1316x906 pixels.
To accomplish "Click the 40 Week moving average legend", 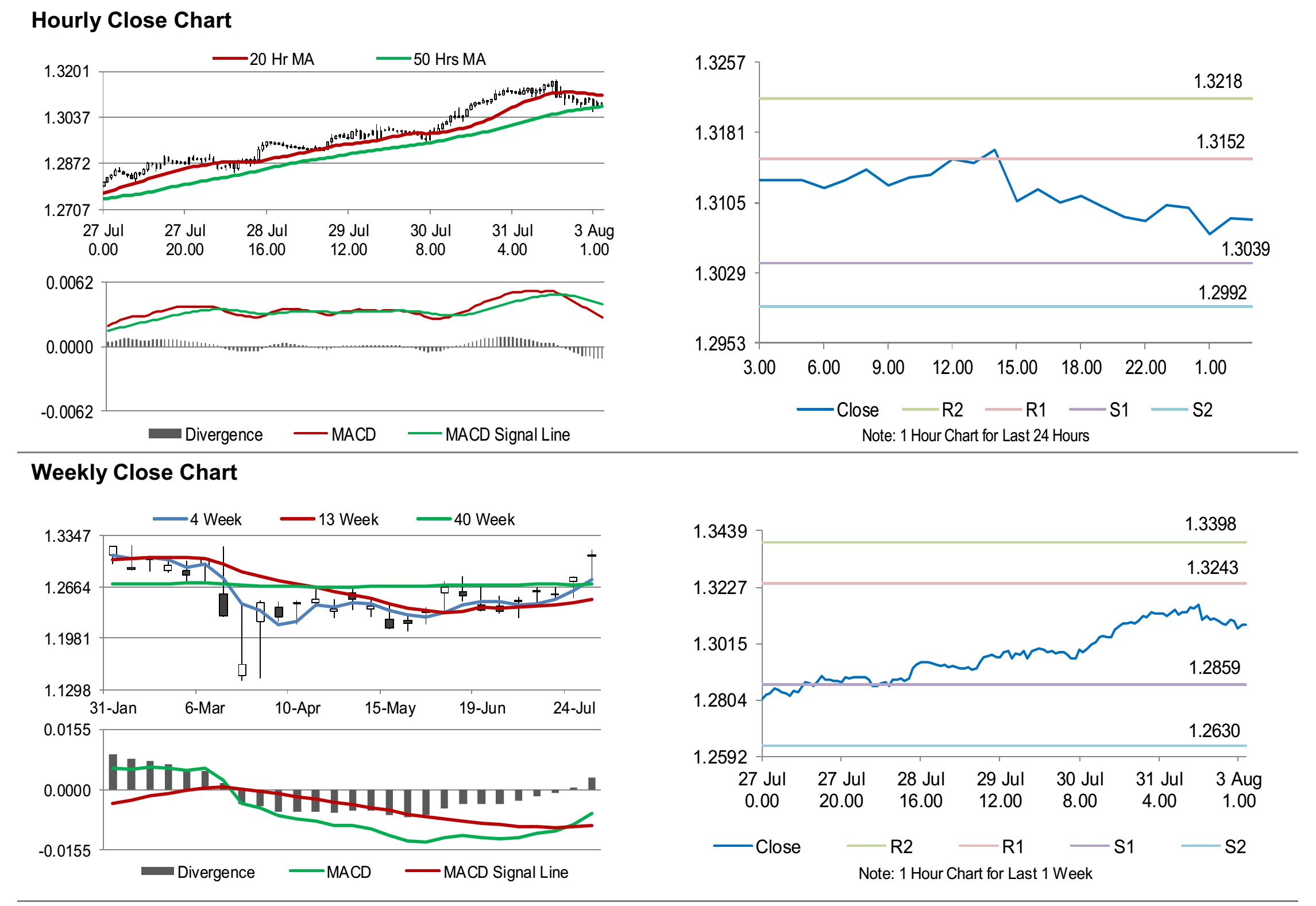I will pyautogui.click(x=465, y=519).
